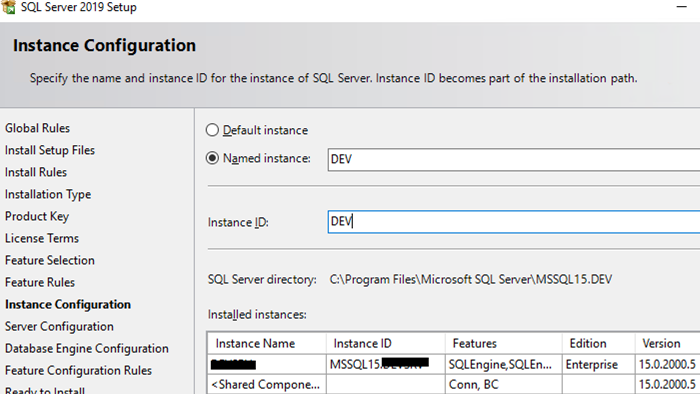Open the Feature Rules step

tap(40, 282)
